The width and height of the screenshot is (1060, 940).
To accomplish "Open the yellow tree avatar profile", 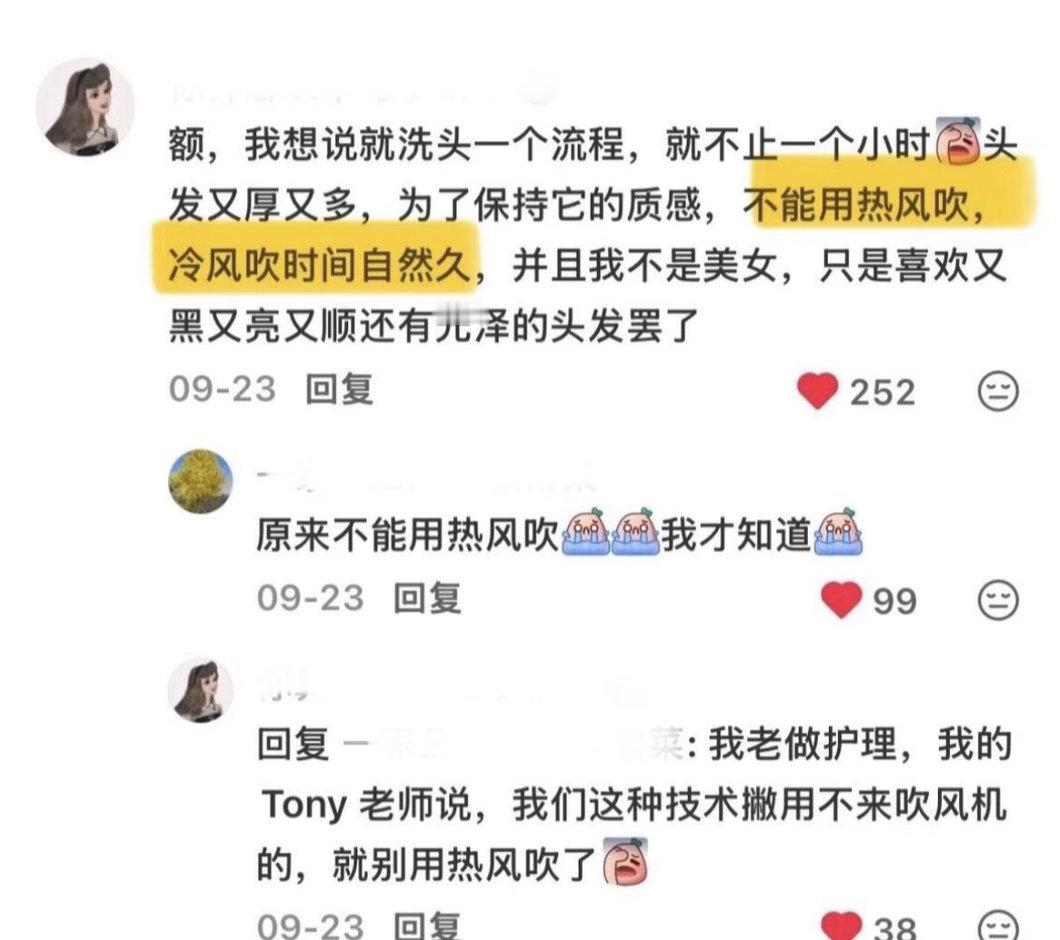I will click(201, 481).
